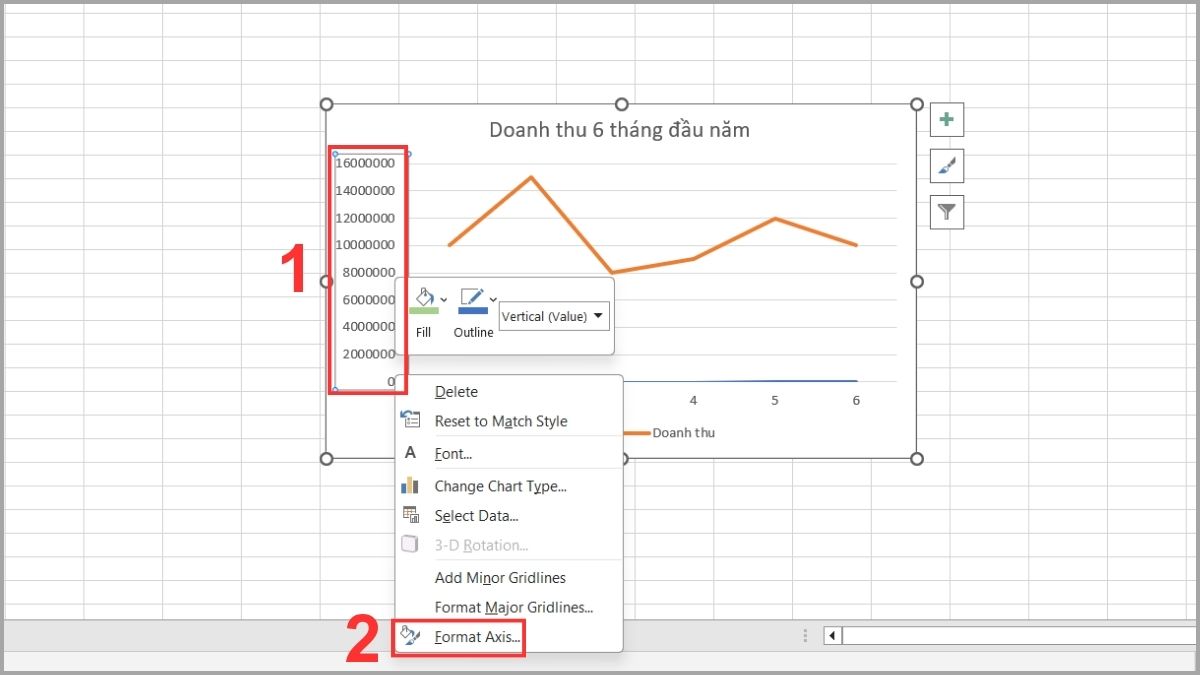Click the Doanh thu legend entry

point(668,433)
